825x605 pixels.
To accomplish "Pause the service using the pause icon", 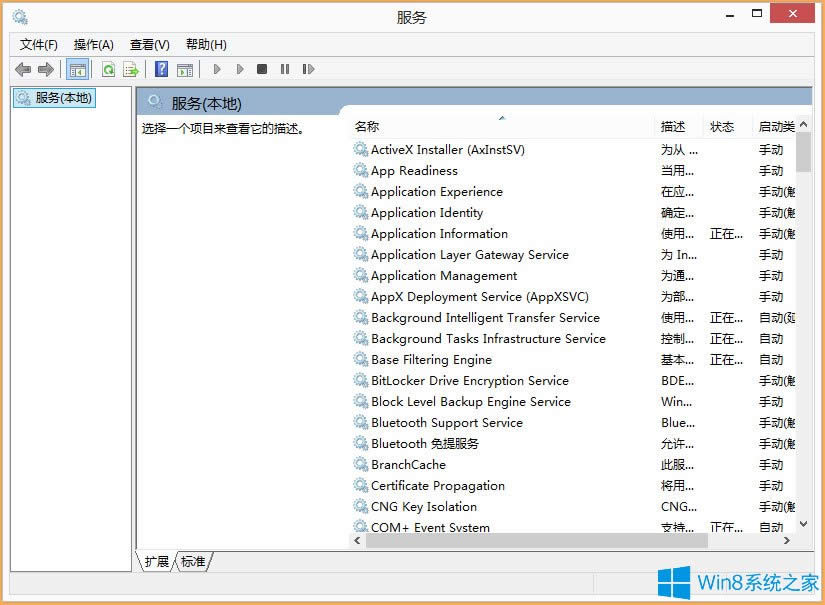I will pyautogui.click(x=286, y=69).
